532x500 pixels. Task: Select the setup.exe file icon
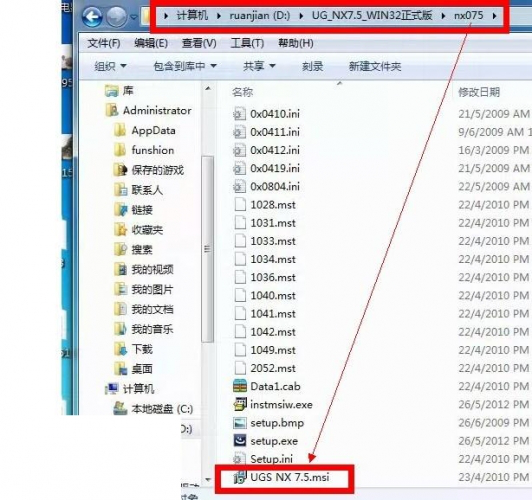click(240, 440)
